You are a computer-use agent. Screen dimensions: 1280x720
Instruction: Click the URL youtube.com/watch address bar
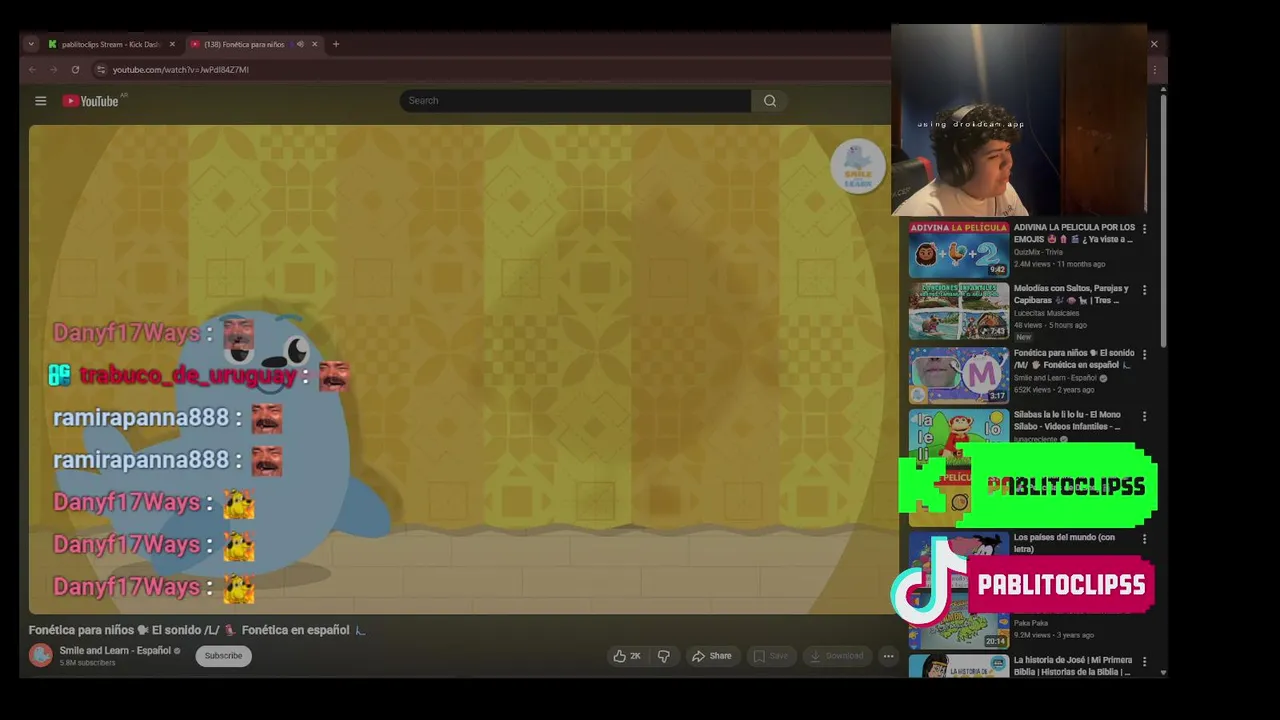coord(180,70)
